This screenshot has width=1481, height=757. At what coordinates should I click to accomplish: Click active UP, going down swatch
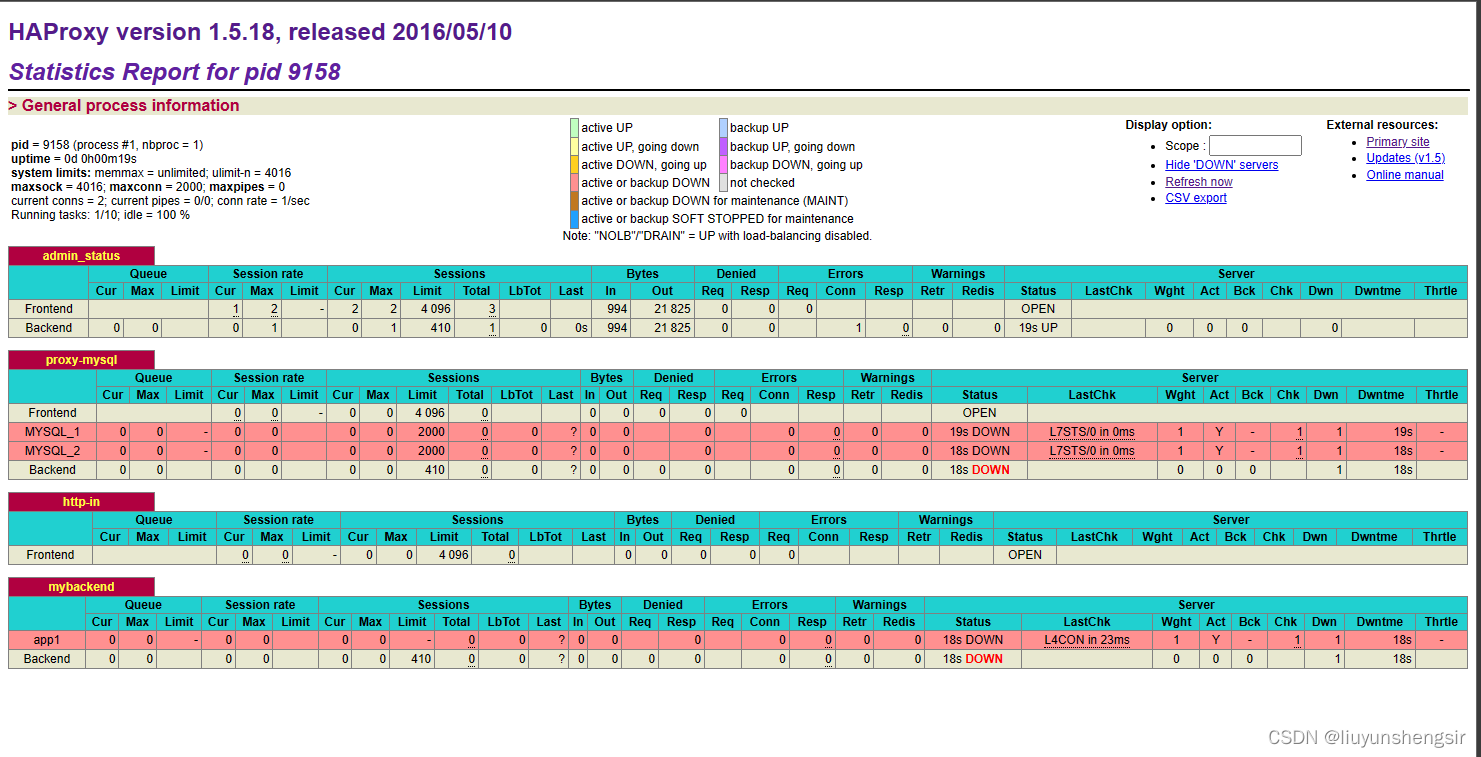(x=574, y=146)
